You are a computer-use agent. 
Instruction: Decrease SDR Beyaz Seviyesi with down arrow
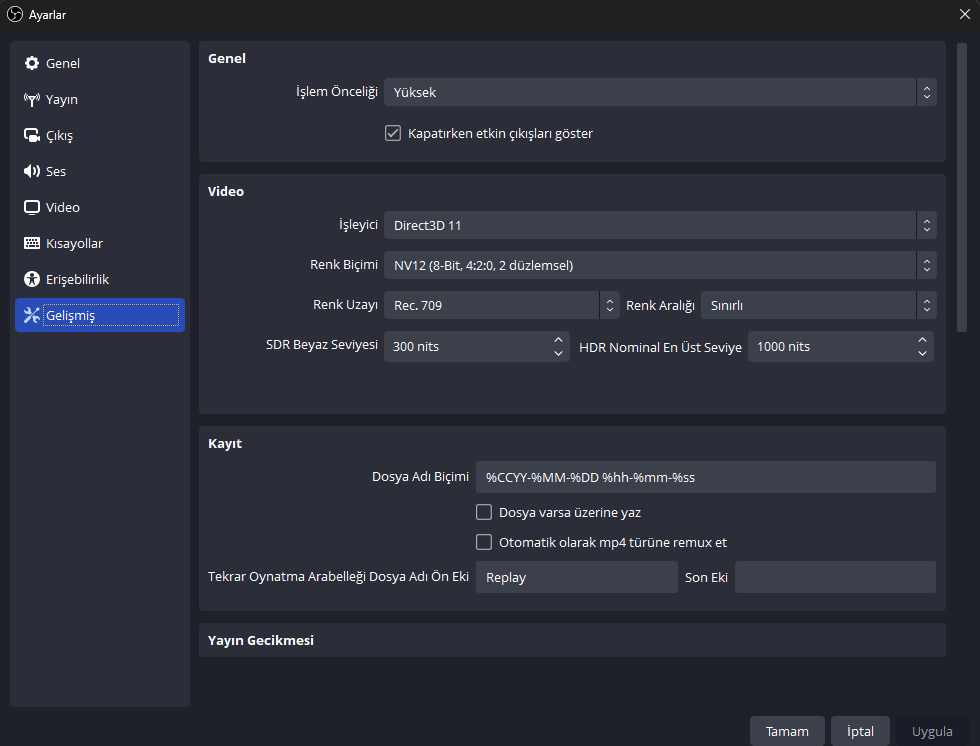click(558, 354)
